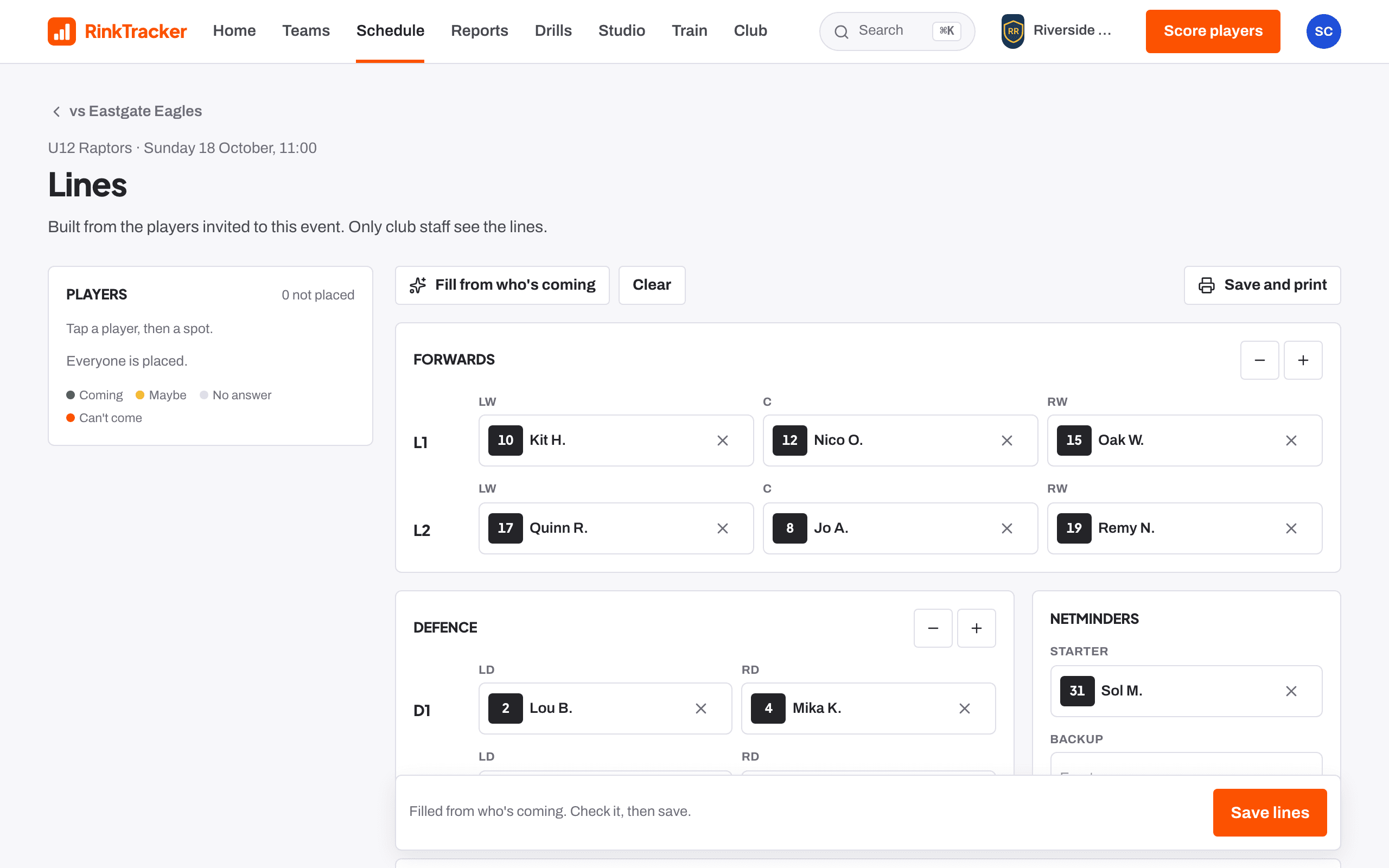Viewport: 1389px width, 868px height.
Task: Click the Score players button
Action: [1213, 31]
